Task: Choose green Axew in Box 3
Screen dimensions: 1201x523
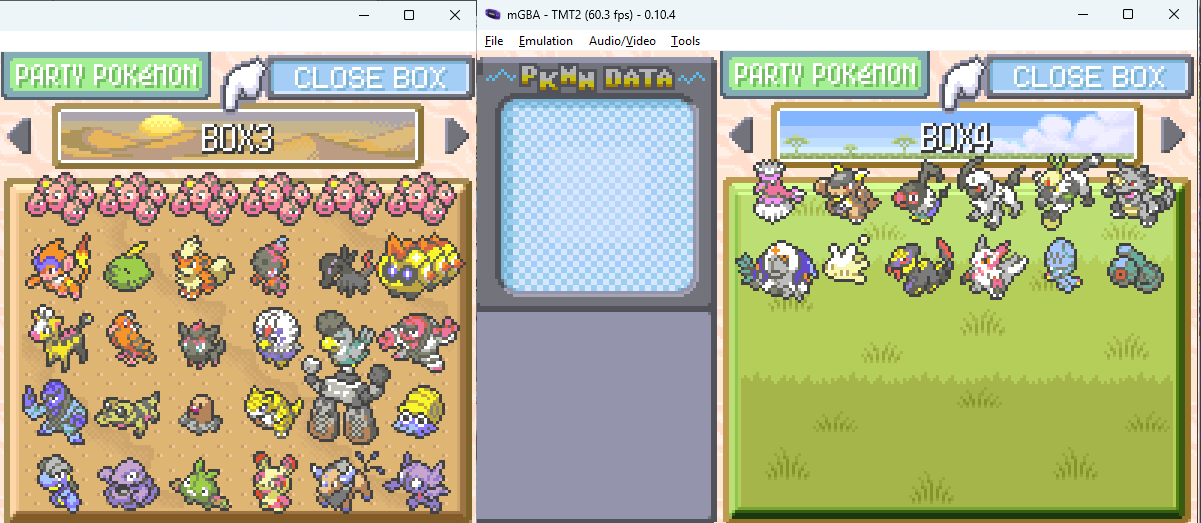Action: pos(200,482)
